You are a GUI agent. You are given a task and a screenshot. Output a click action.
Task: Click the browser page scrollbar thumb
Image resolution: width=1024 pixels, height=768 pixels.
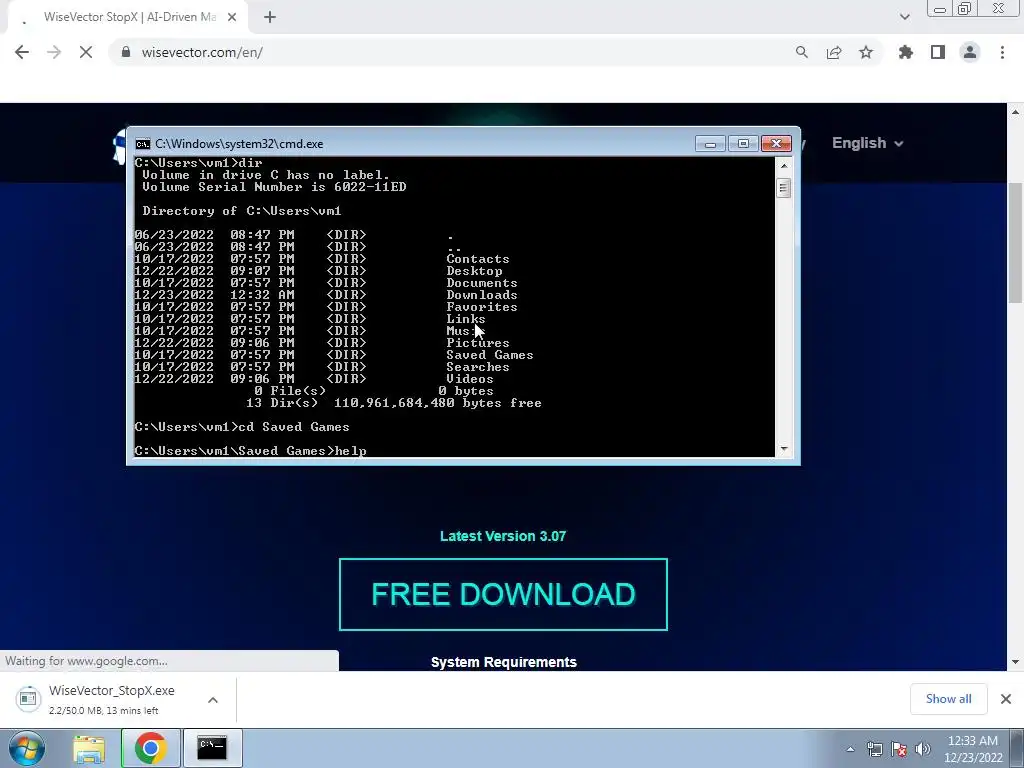pos(1015,242)
